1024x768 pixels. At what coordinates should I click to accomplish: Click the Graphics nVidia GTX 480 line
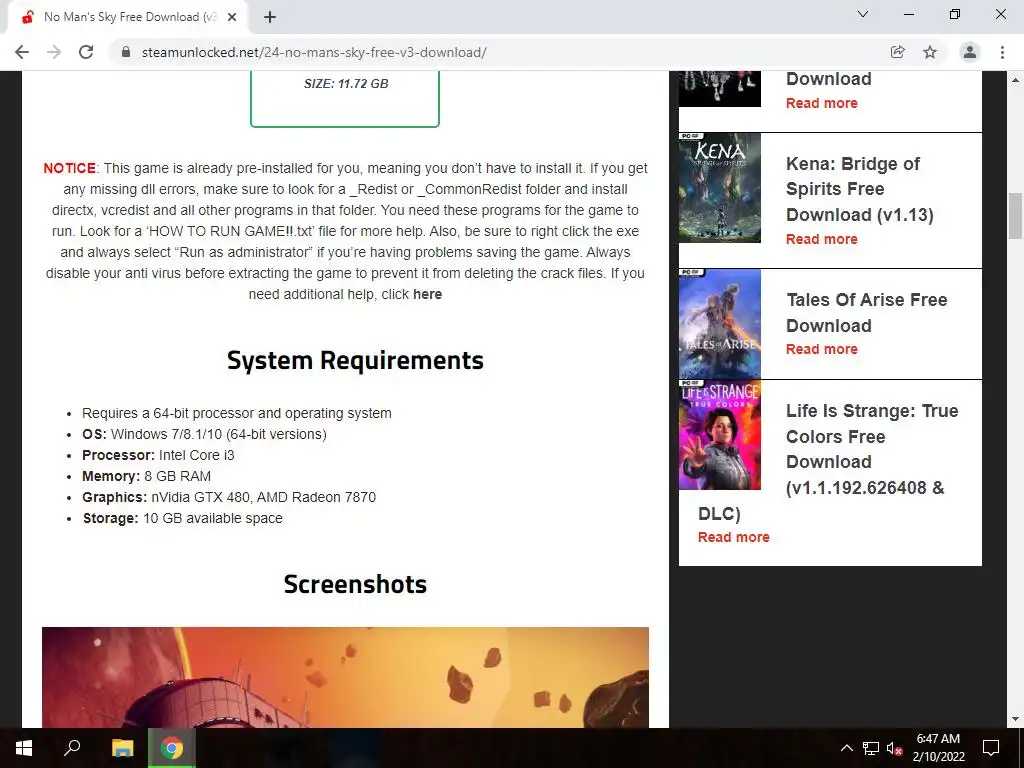pos(229,497)
